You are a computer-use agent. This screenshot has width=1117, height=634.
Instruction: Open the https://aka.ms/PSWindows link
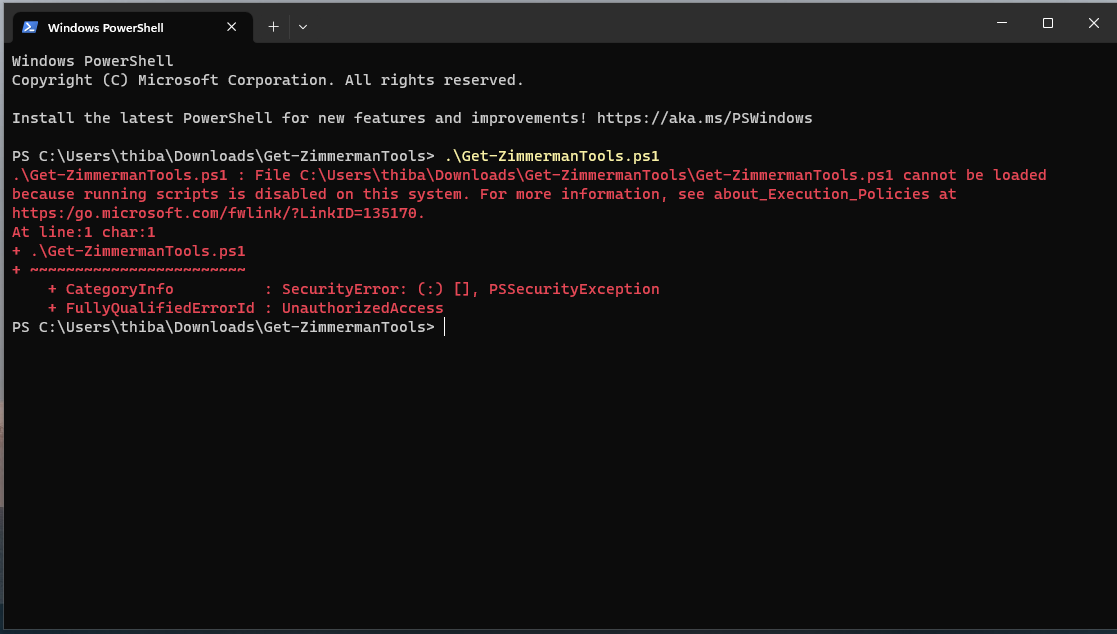(x=705, y=118)
